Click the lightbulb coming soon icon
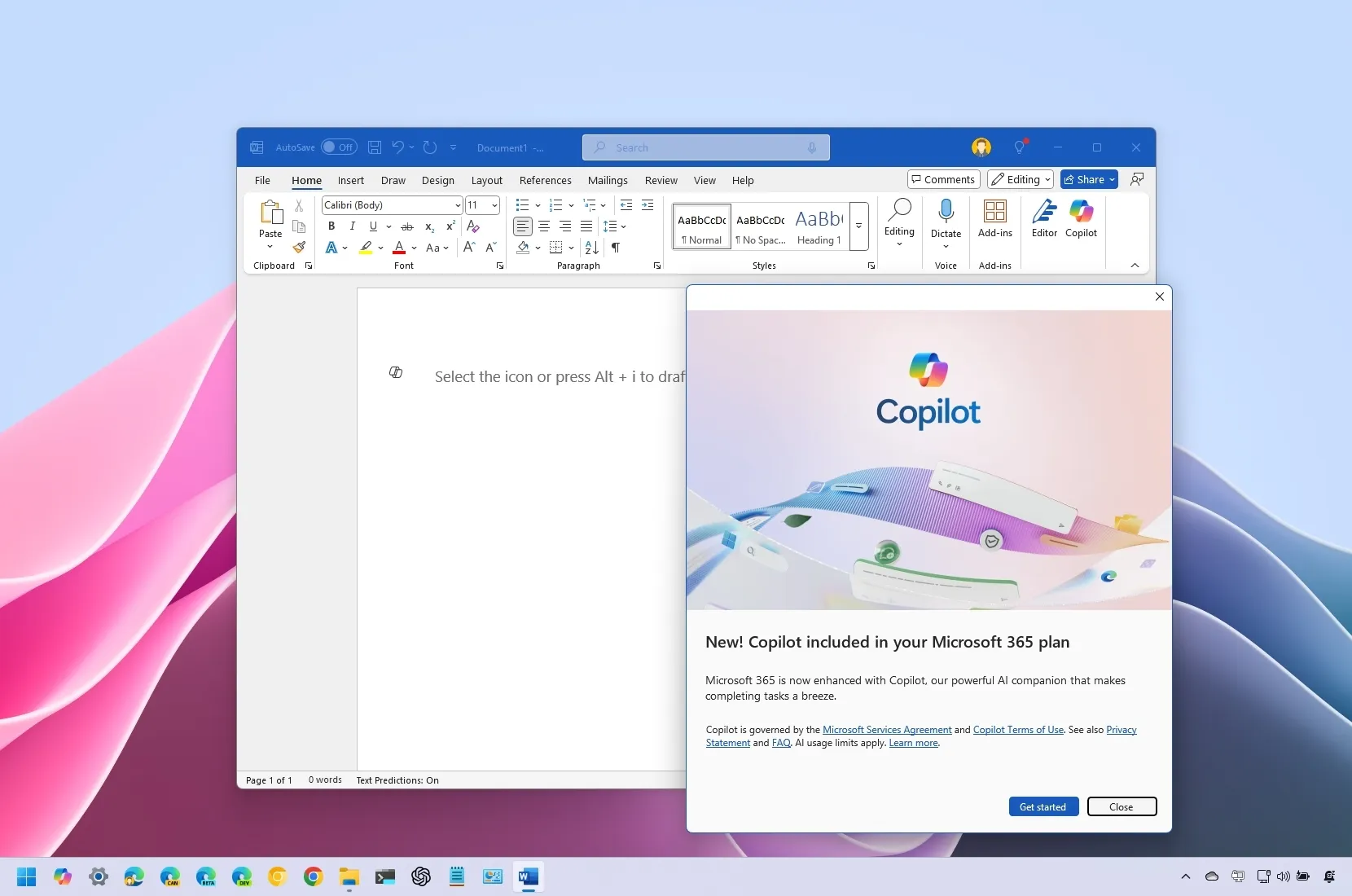The image size is (1352, 896). click(x=1019, y=147)
